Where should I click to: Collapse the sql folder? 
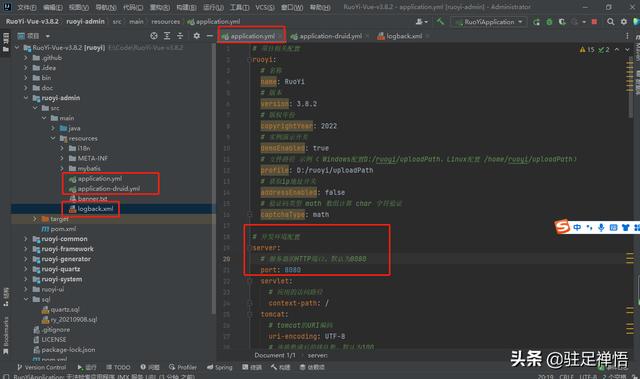26,299
